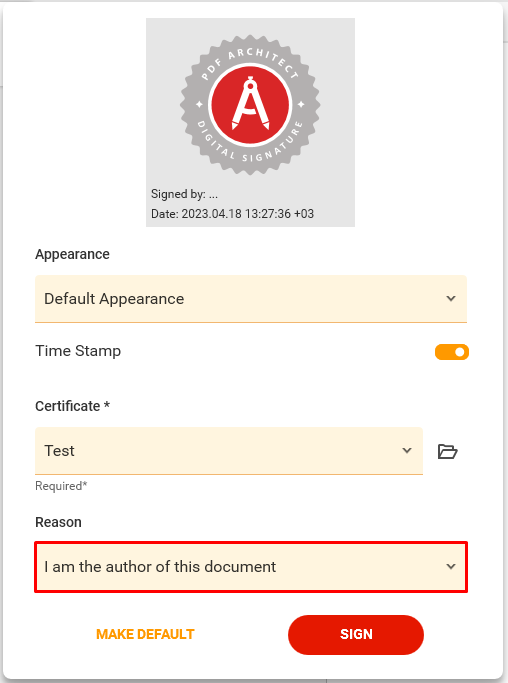This screenshot has width=508, height=683.
Task: Click the red PDF Architect compass logo
Action: click(250, 105)
